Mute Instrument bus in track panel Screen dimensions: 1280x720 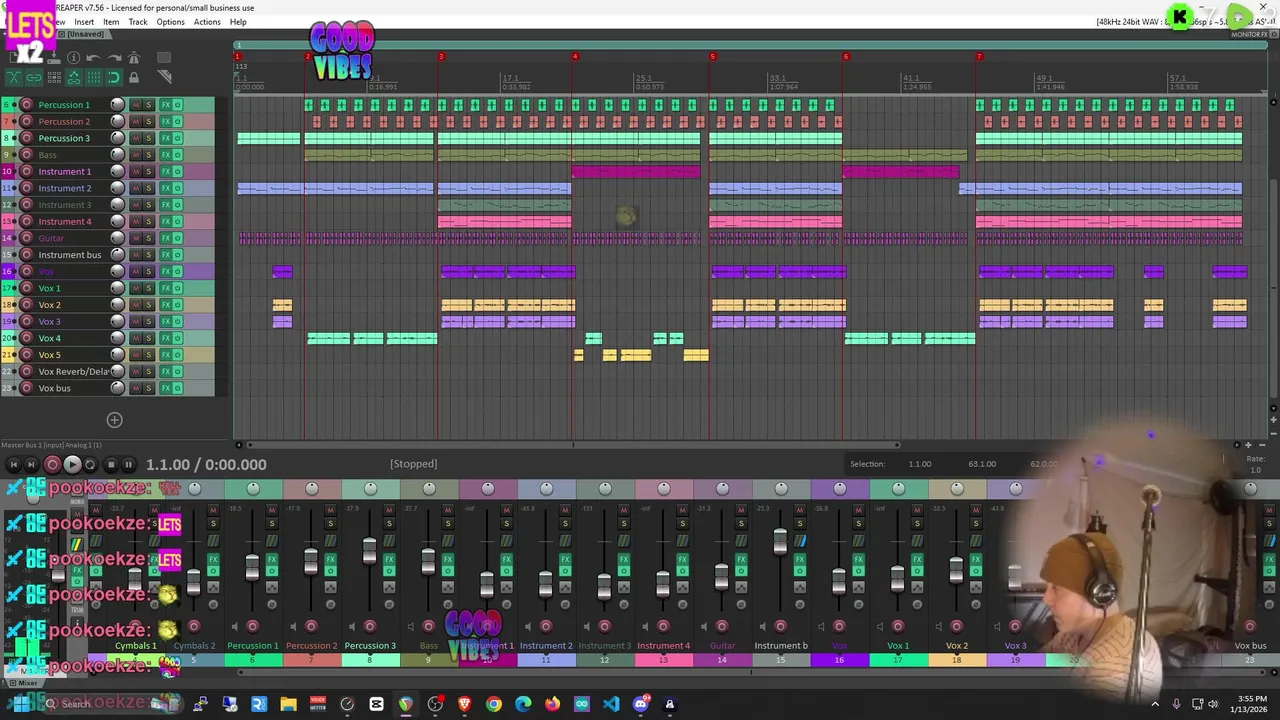tap(136, 255)
